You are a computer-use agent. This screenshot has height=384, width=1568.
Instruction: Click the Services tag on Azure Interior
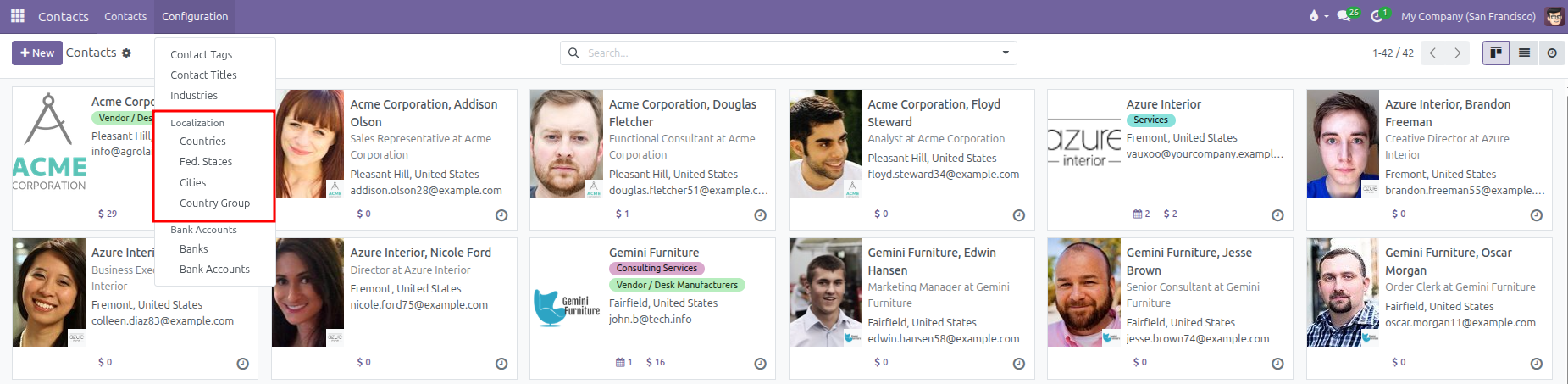(1150, 120)
